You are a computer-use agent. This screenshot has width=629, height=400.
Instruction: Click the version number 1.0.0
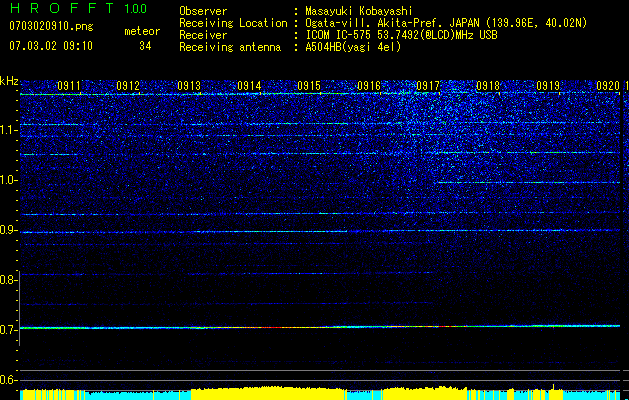tap(135, 8)
